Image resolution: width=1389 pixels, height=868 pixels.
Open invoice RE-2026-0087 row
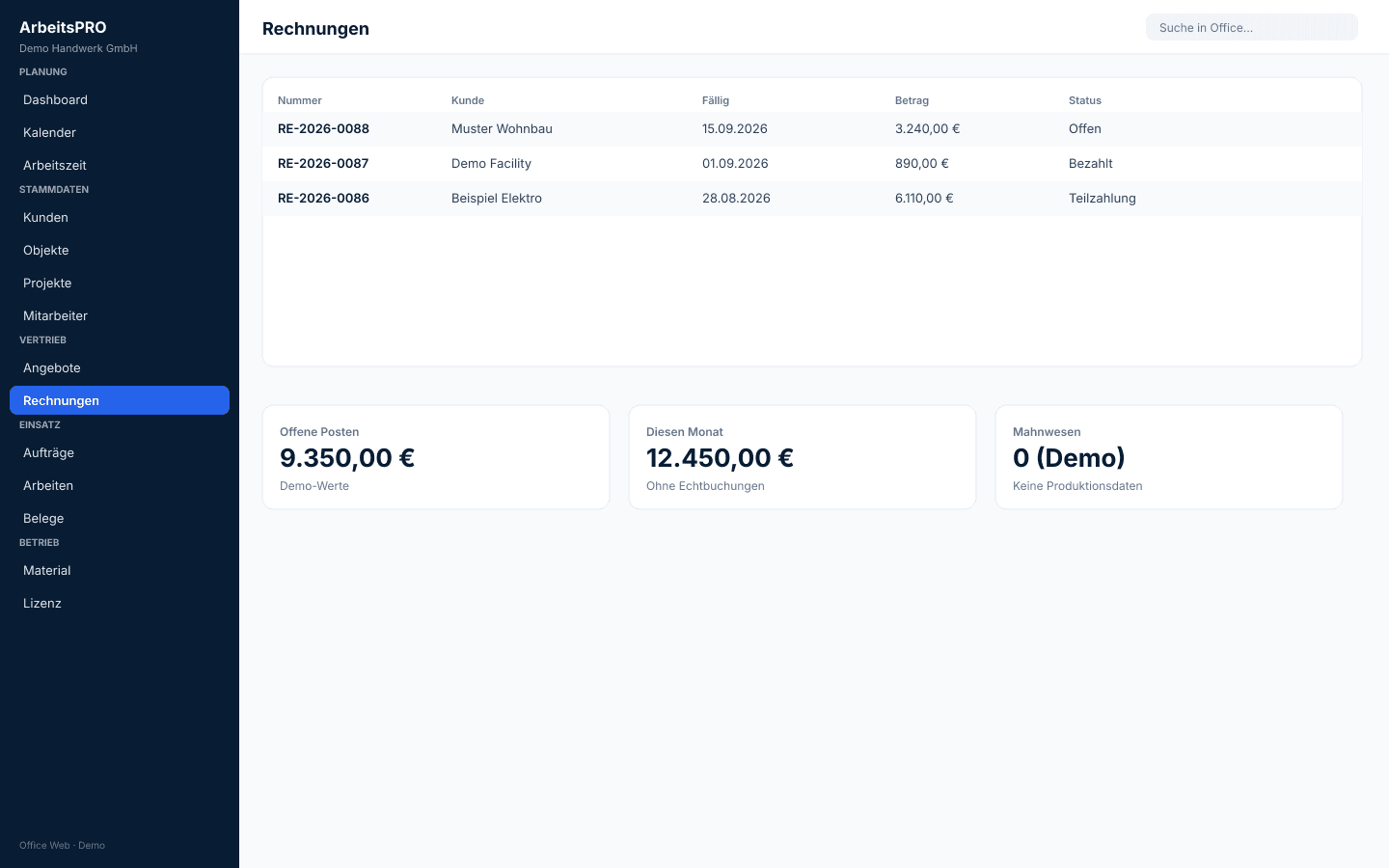click(812, 164)
